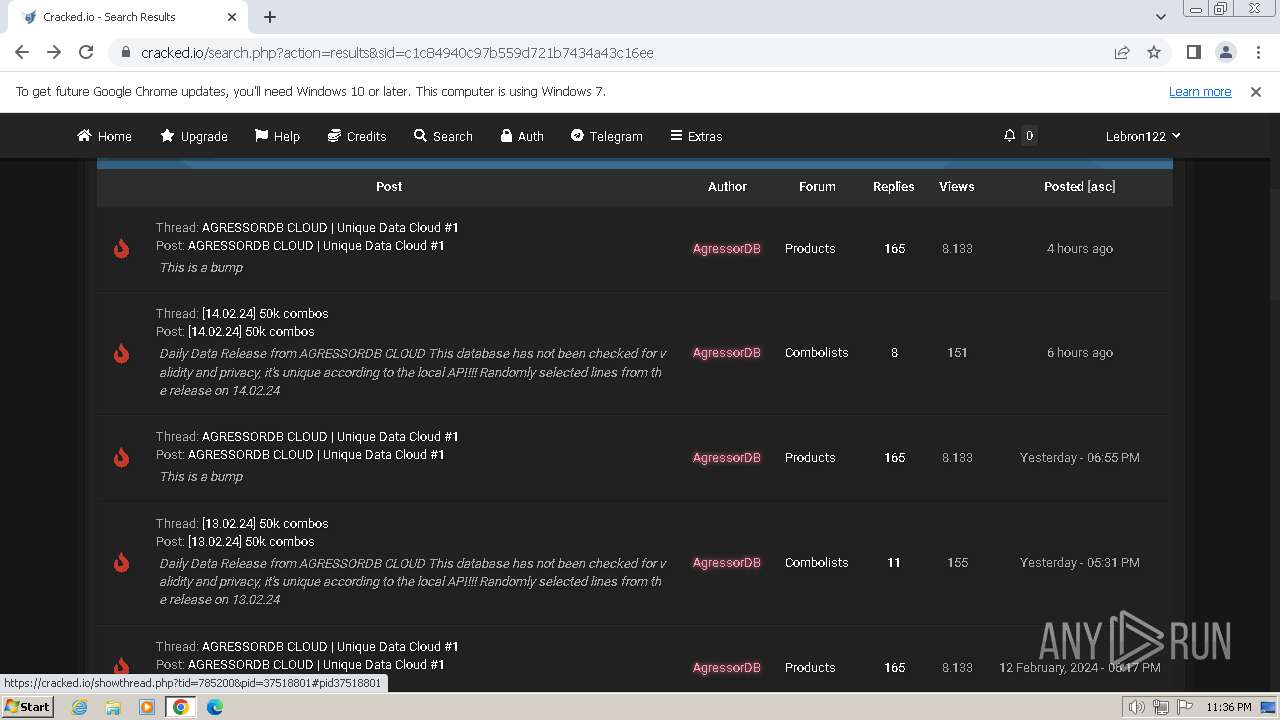Click flame icon of [14.02.24] 50k combos row
Image resolution: width=1280 pixels, height=720 pixels.
coord(121,353)
